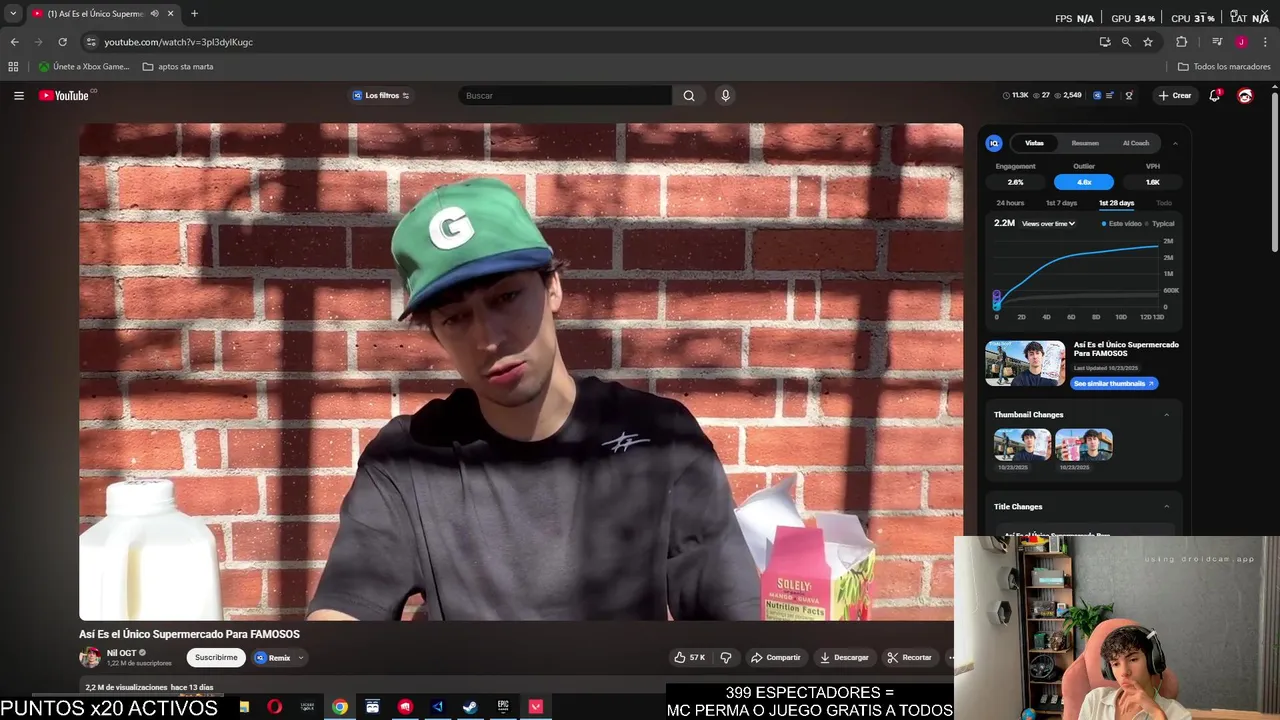
Task: Click the trophy extension icon in header
Action: click(x=1129, y=96)
